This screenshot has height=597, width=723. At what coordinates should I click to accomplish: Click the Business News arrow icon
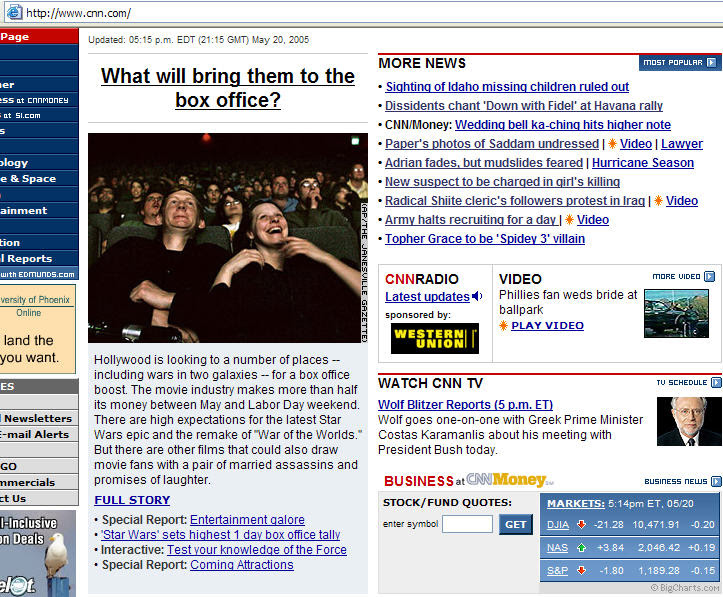[x=716, y=481]
